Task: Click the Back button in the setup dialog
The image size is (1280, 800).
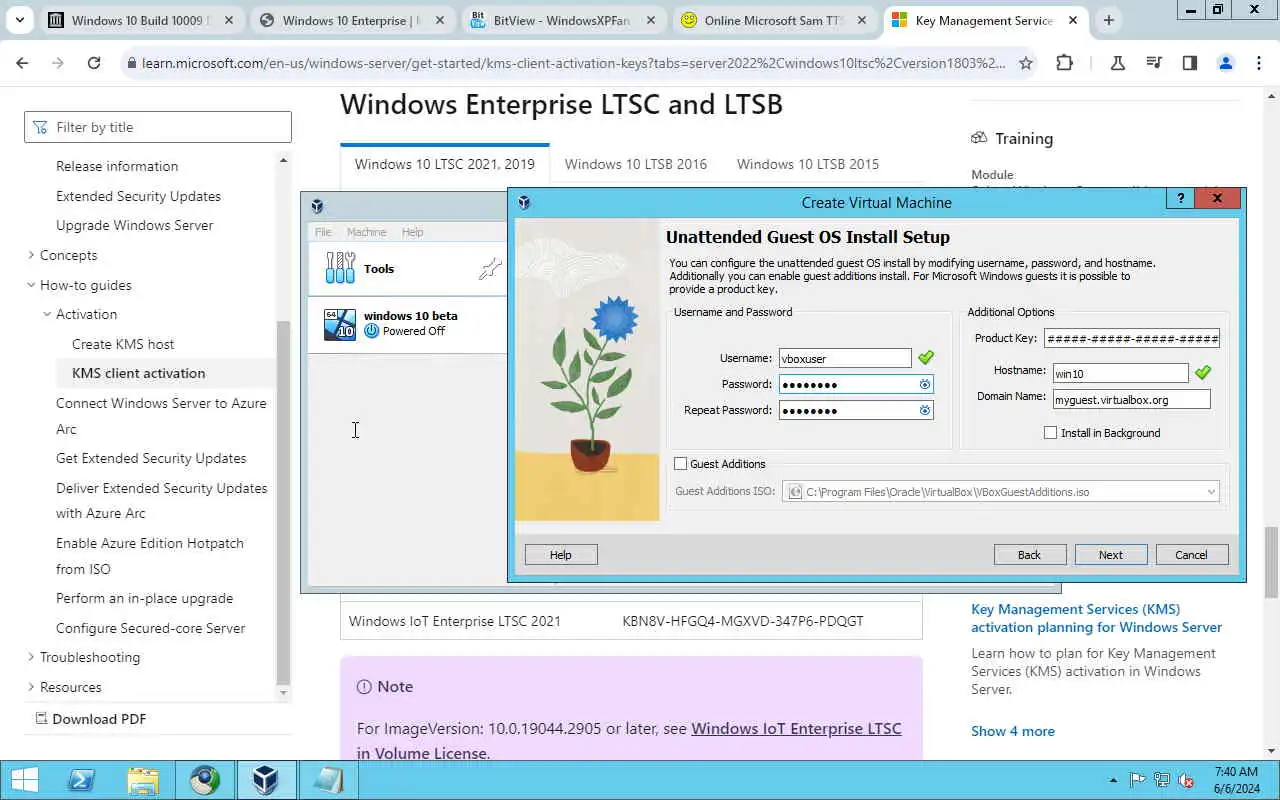Action: click(1030, 555)
